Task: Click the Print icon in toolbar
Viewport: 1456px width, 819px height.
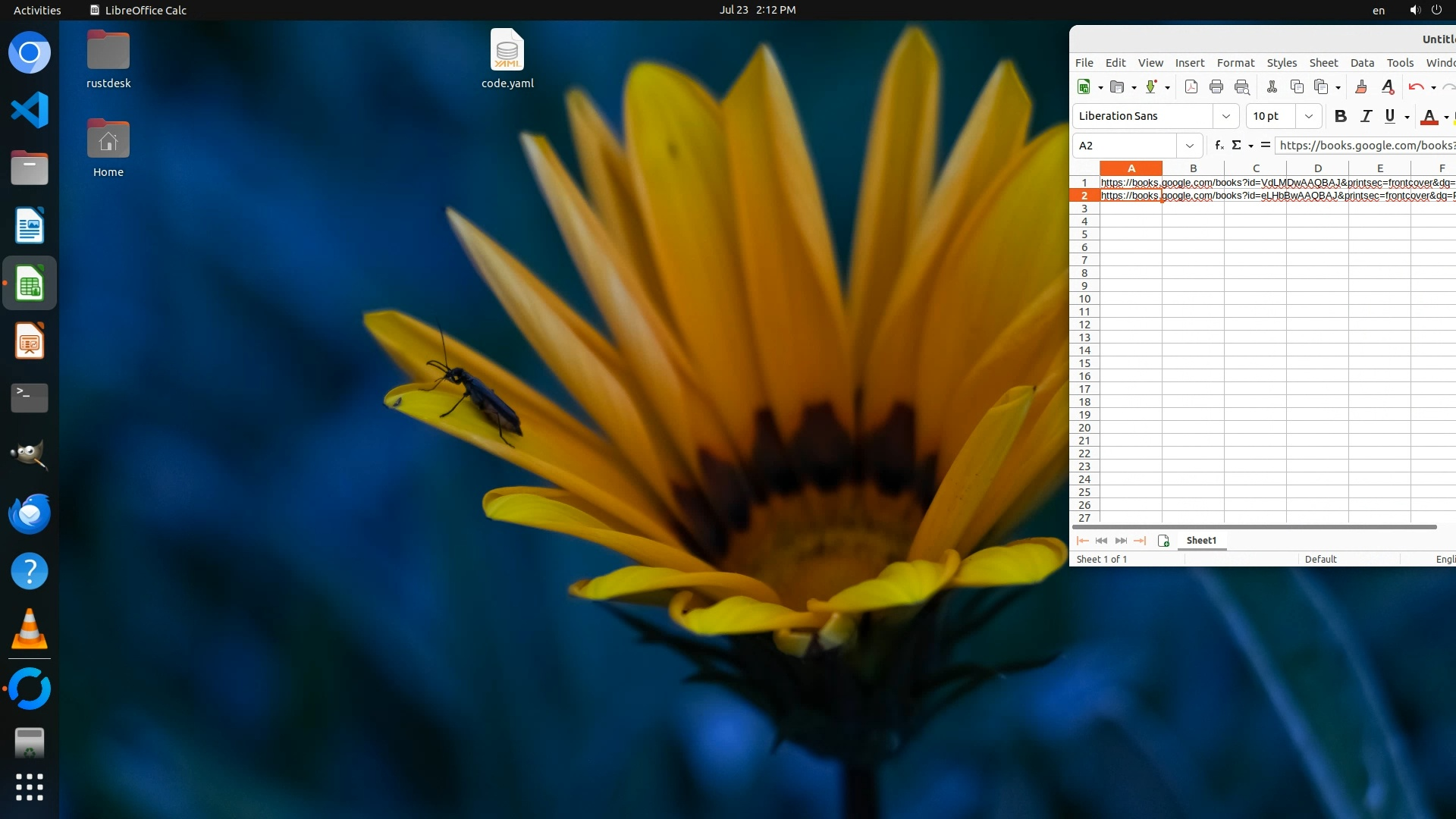Action: (1216, 86)
